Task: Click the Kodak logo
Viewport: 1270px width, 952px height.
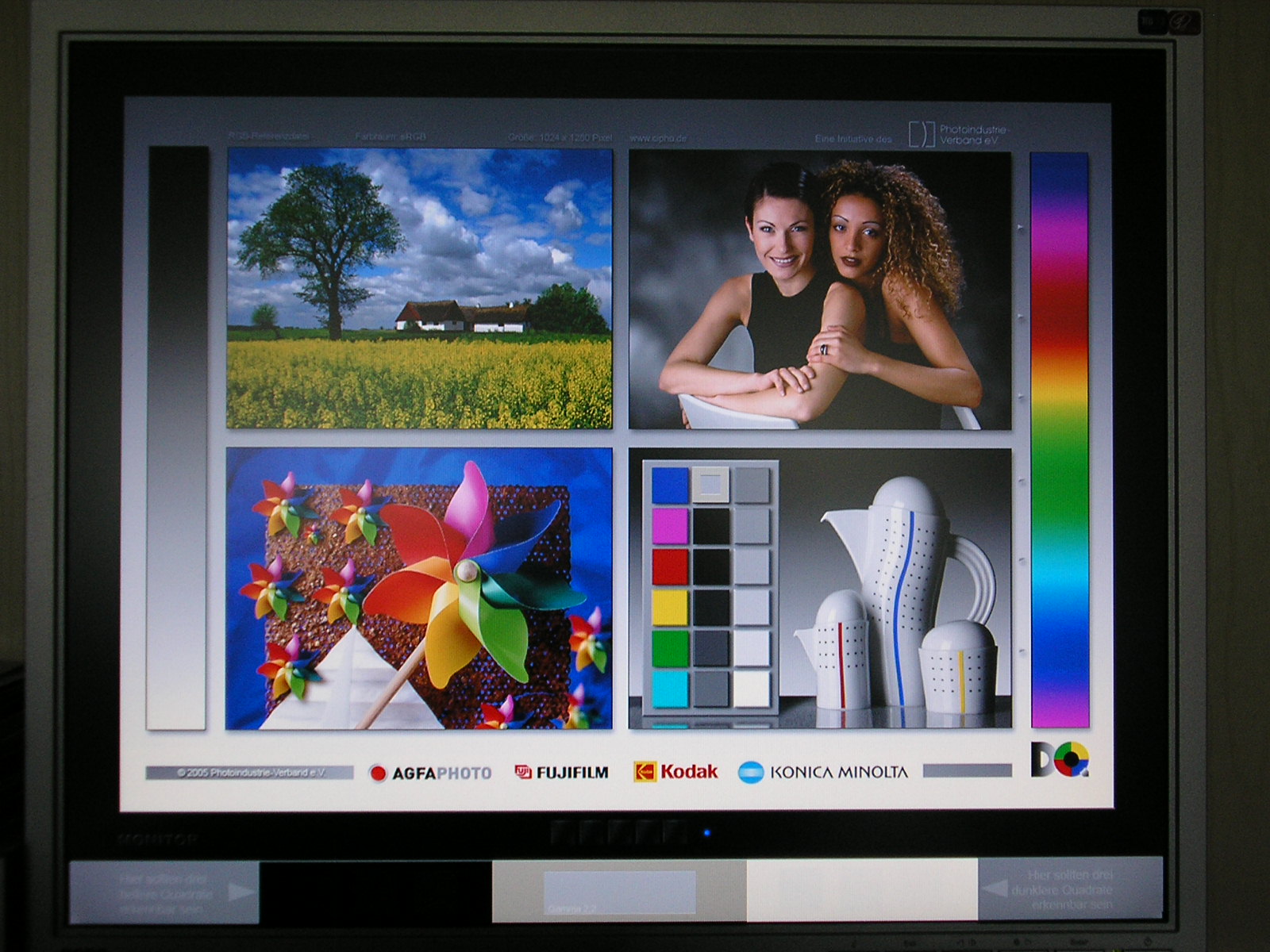Action: pyautogui.click(x=675, y=771)
